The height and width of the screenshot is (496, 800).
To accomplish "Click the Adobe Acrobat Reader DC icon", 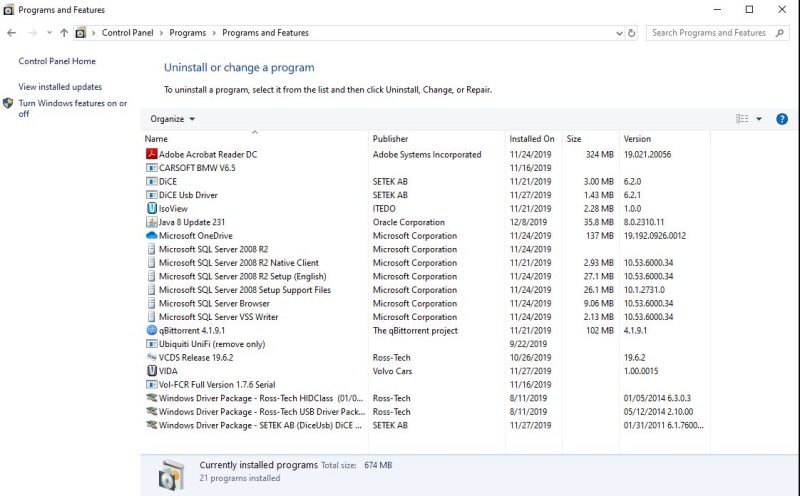I will point(152,154).
